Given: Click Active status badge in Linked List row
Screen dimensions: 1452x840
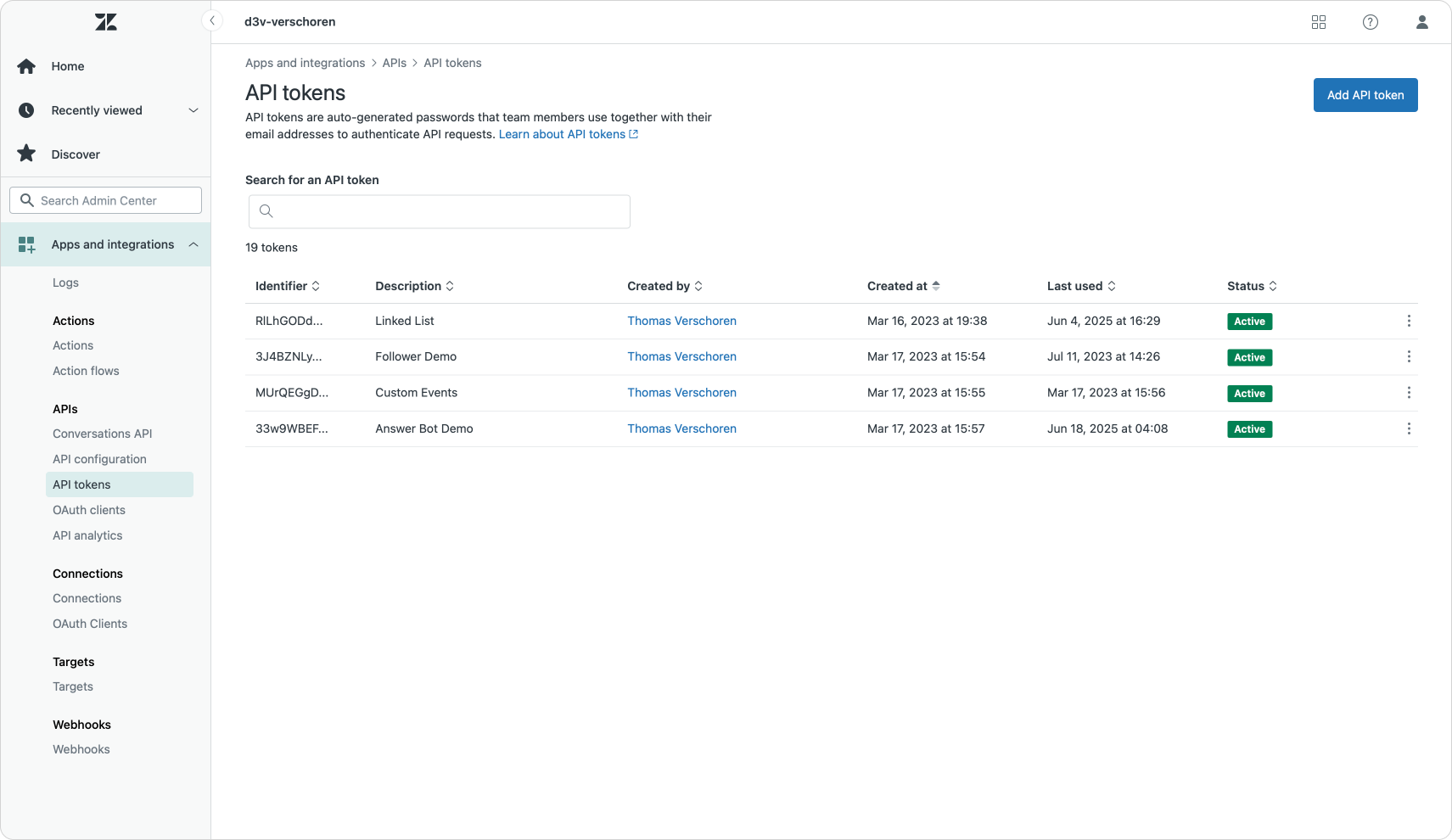Looking at the screenshot, I should click(1249, 322).
